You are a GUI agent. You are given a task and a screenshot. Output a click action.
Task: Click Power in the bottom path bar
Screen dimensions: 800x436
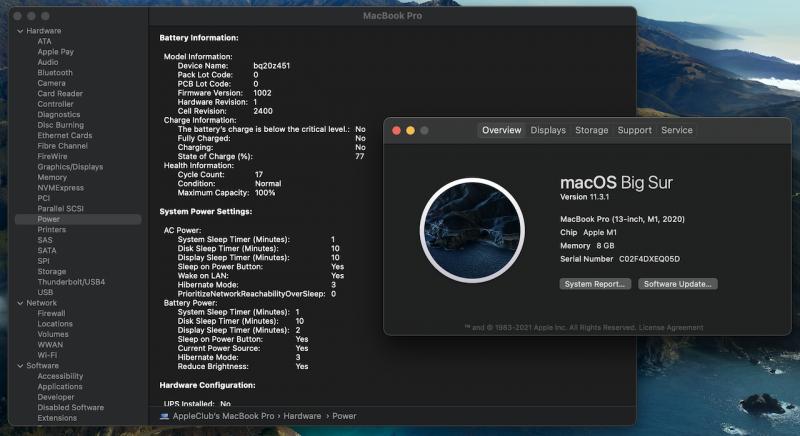tap(344, 416)
